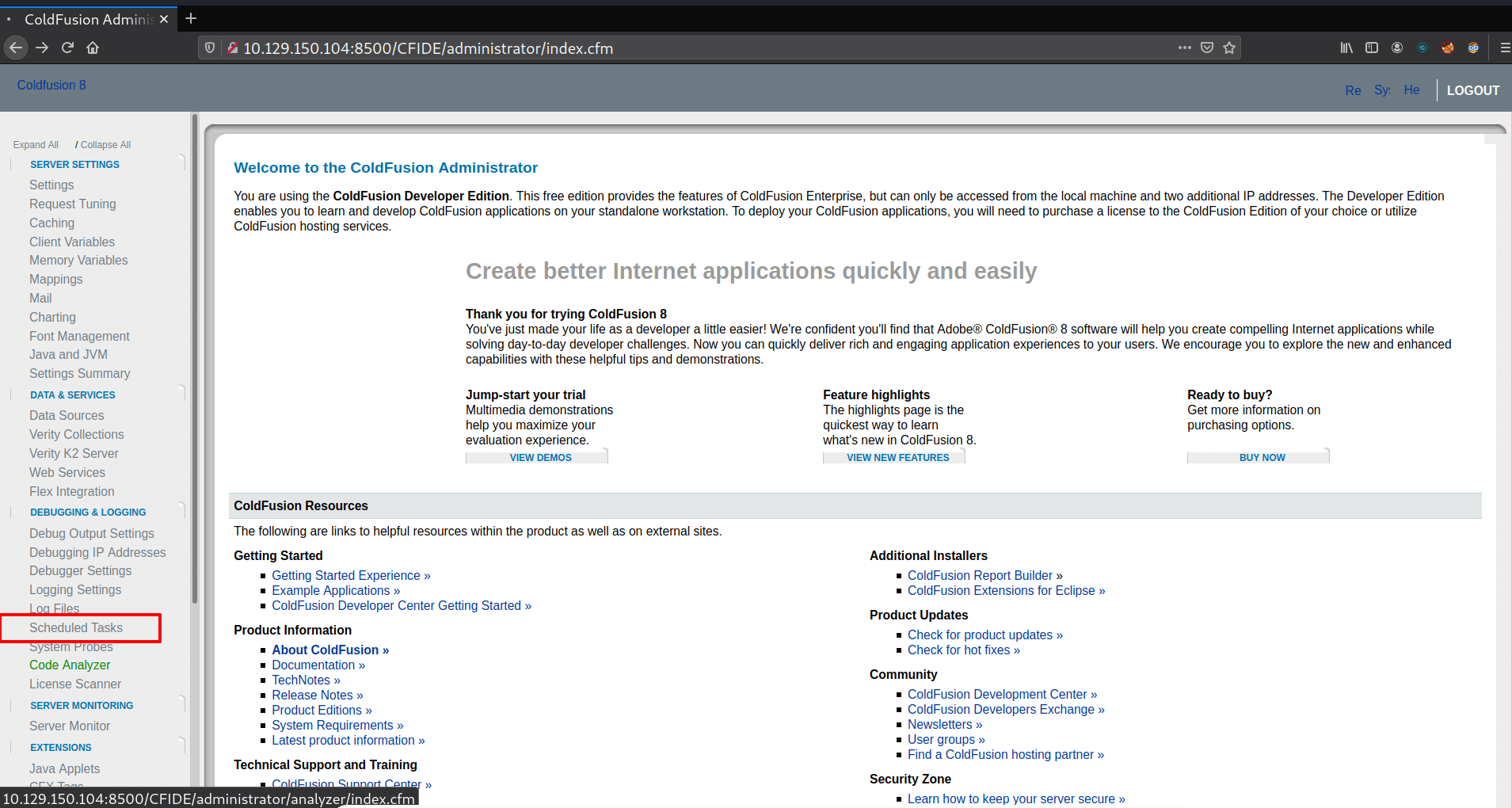Click the VIEW DEMOS button
Screen dimensions: 1512x808
tap(537, 457)
